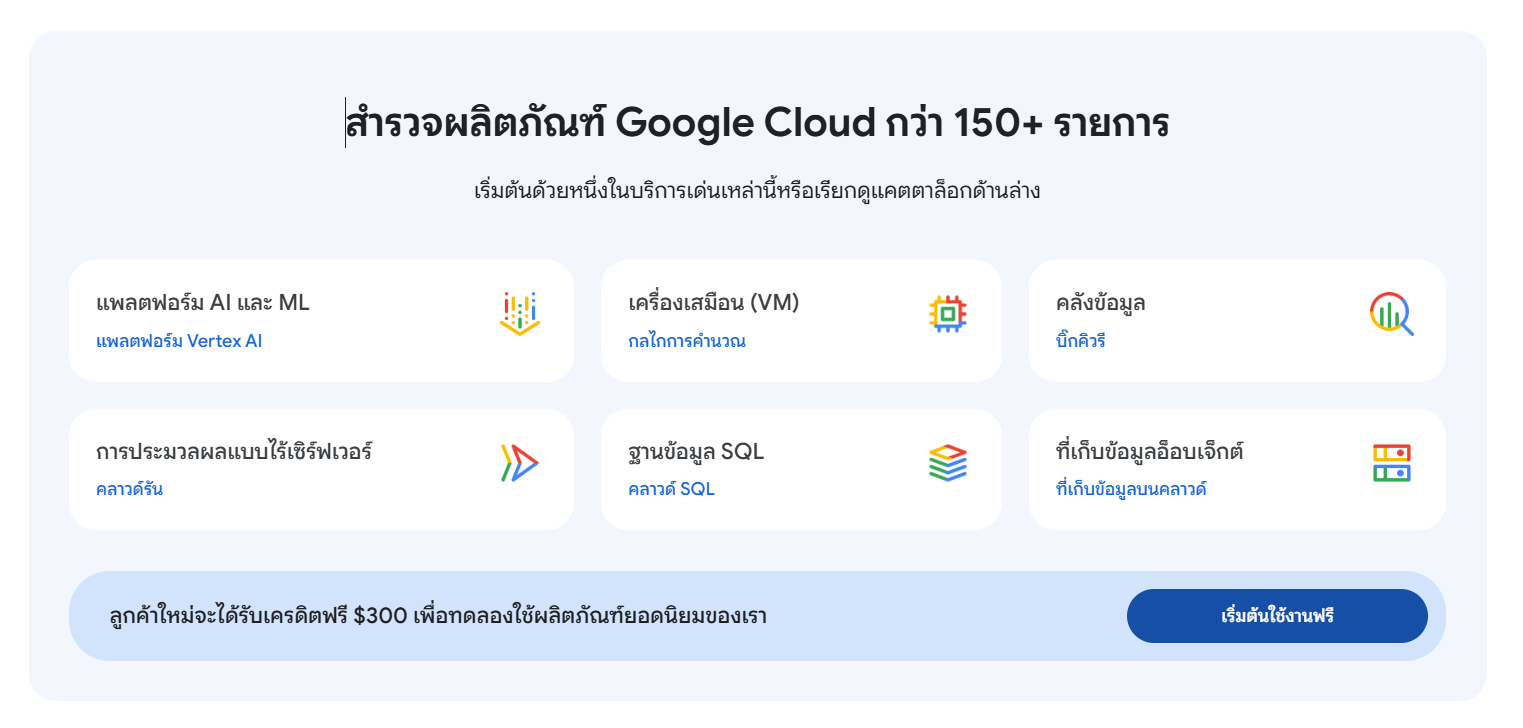
Task: Select the การประมวลผลแบบไร้เซิร์ฟเวอร์ card title
Action: click(234, 451)
